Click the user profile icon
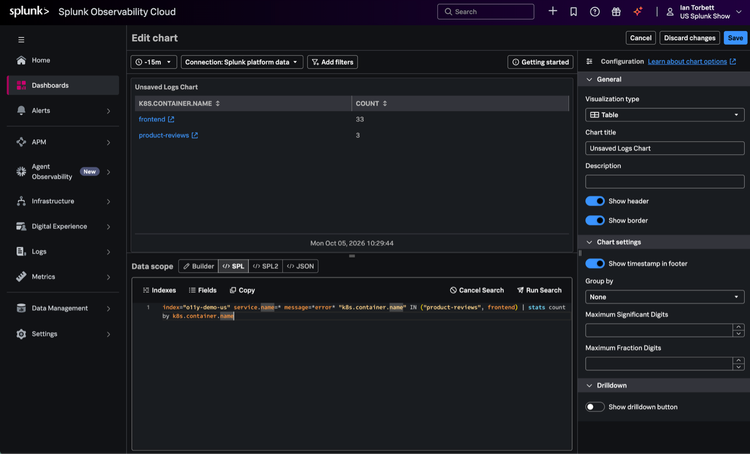This screenshot has height=455, width=750. [670, 12]
